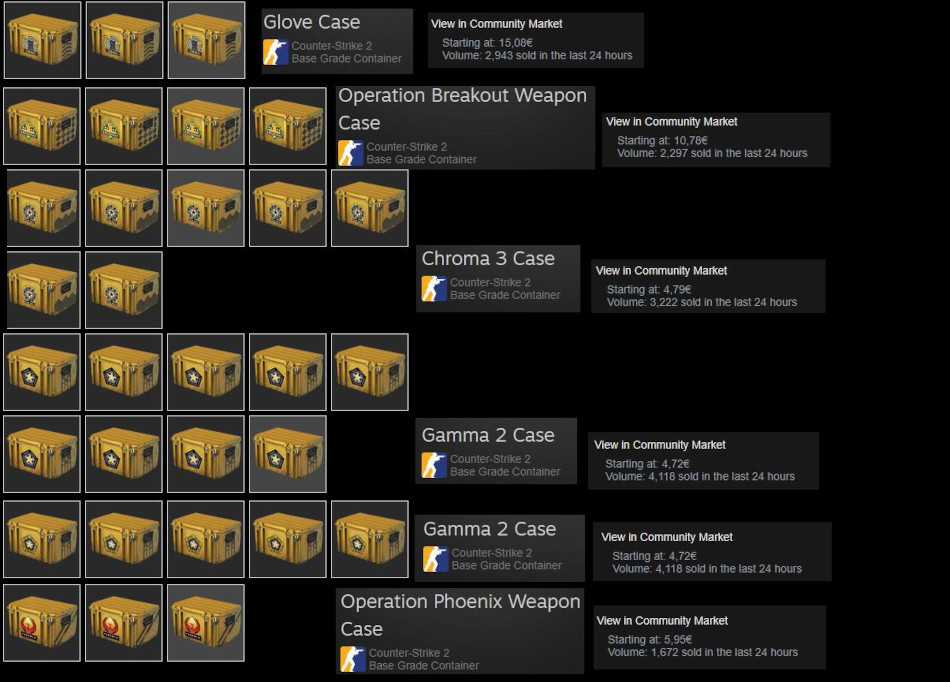The width and height of the screenshot is (950, 682).
Task: Click the Counter-Strike 2 icon under Operation Phoenix
Action: [353, 659]
